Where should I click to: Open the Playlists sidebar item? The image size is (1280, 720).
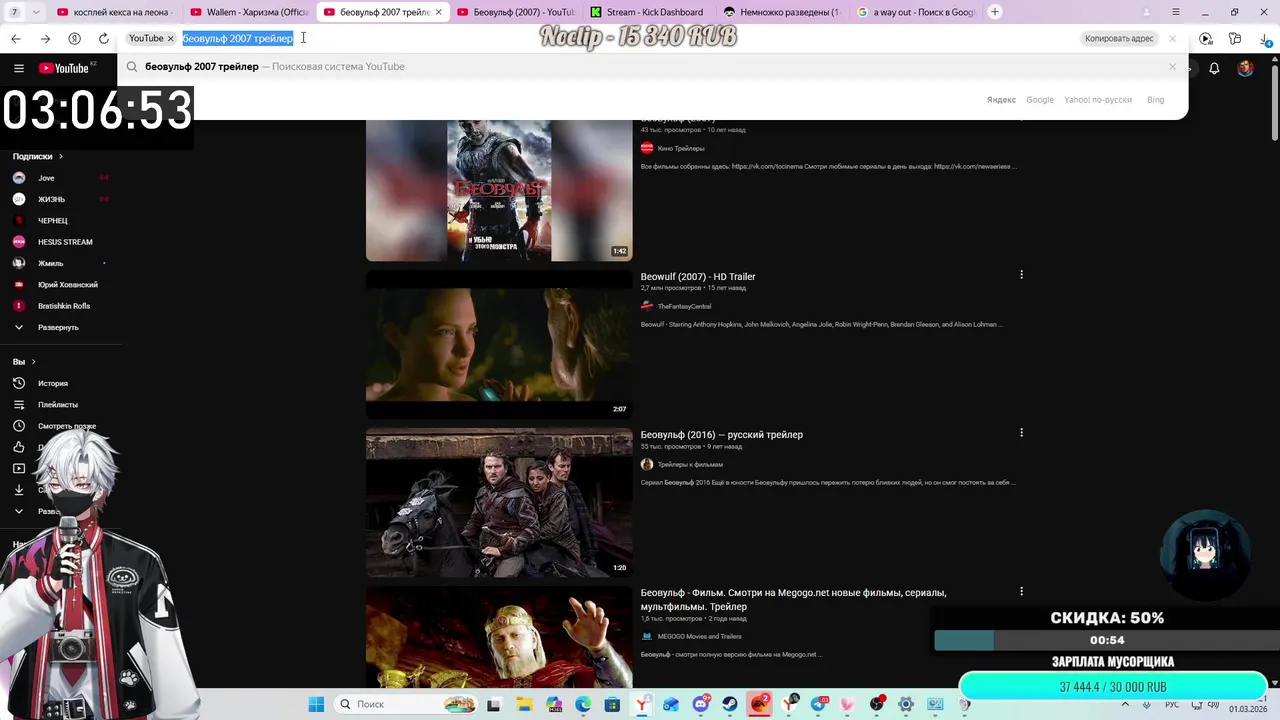pyautogui.click(x=57, y=405)
